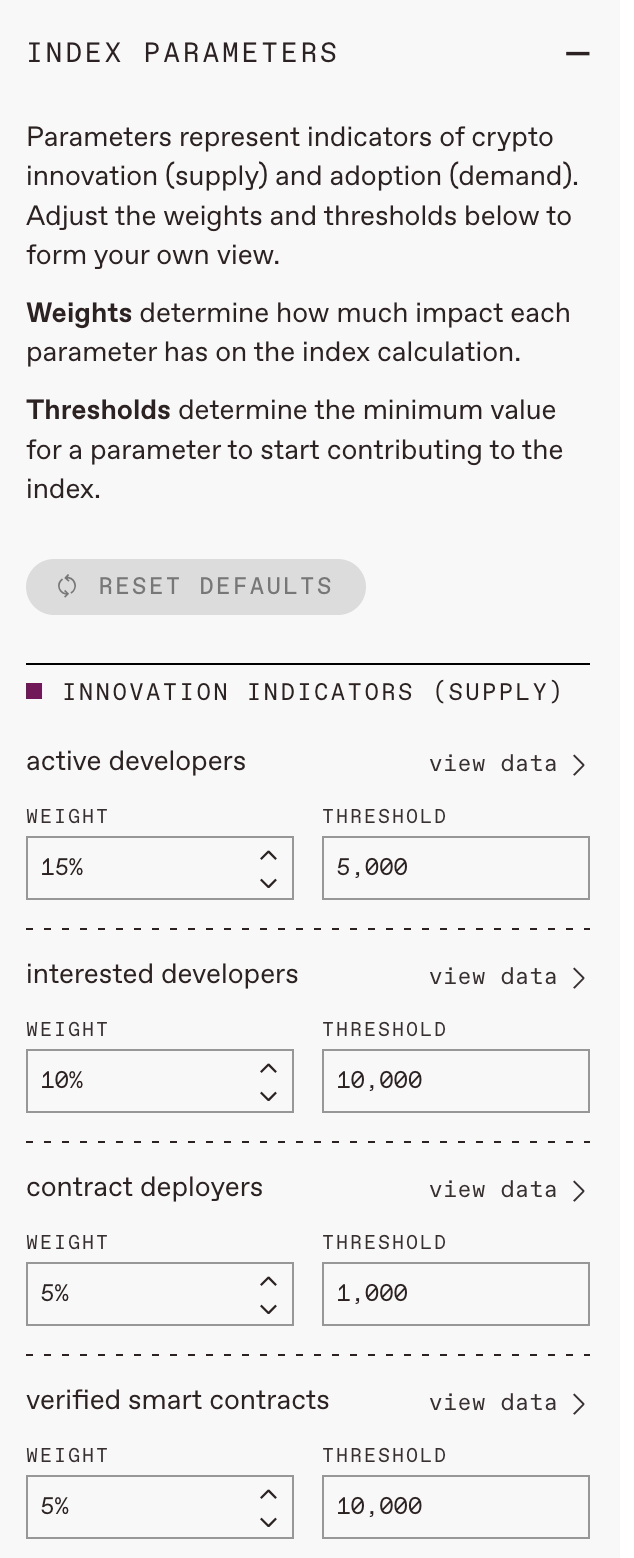
Task: Increase active developers weight with up arrow
Action: click(x=268, y=855)
